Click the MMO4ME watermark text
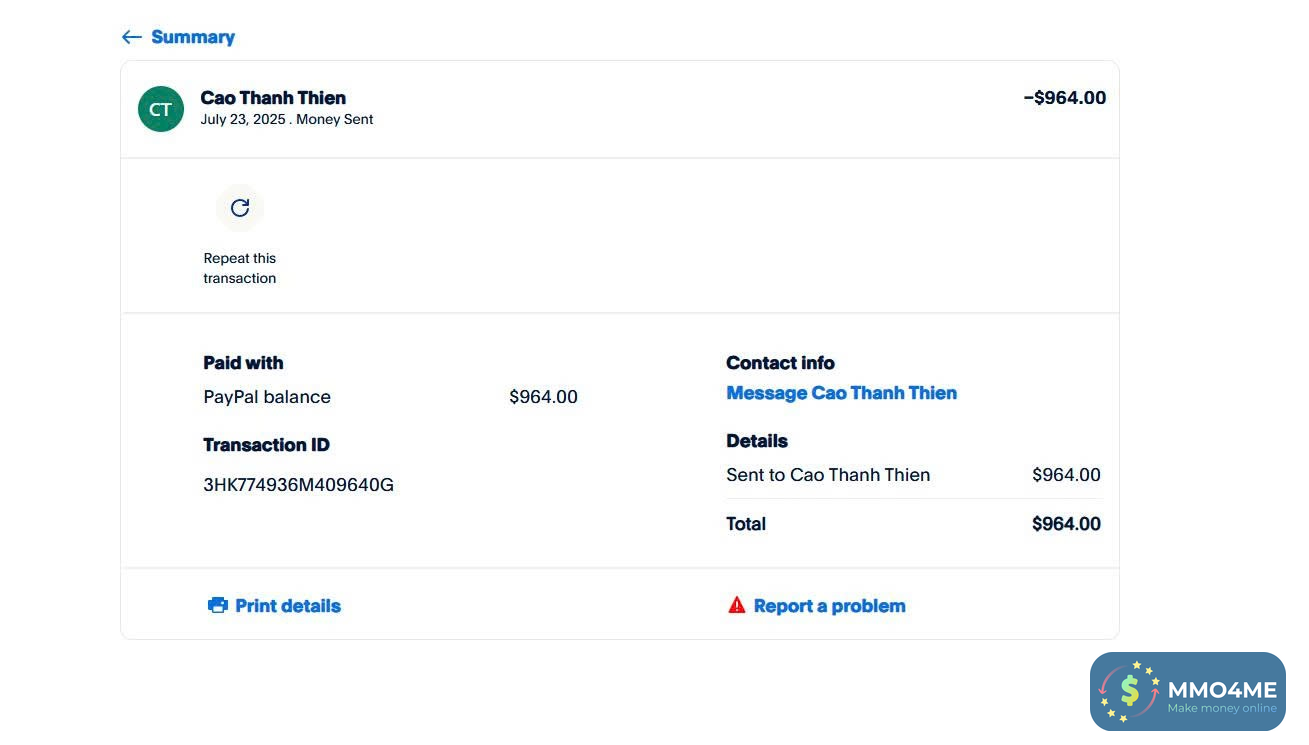 click(1222, 690)
